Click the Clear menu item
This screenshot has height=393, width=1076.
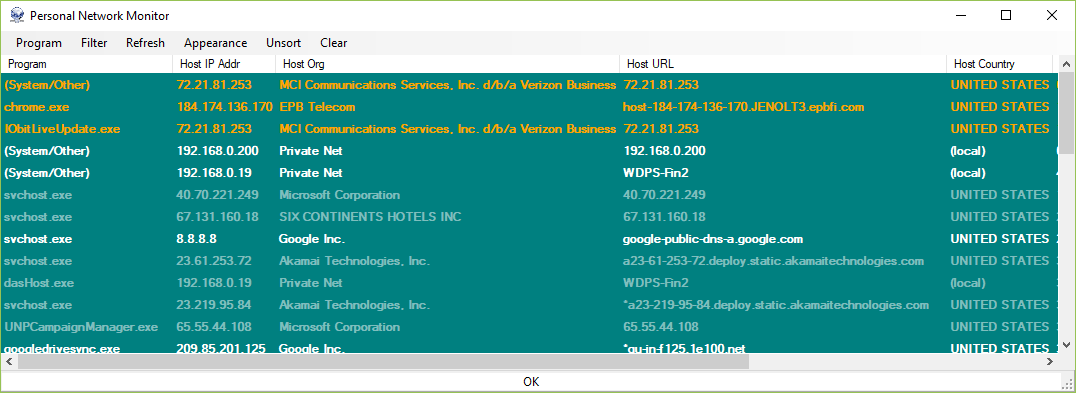click(334, 43)
